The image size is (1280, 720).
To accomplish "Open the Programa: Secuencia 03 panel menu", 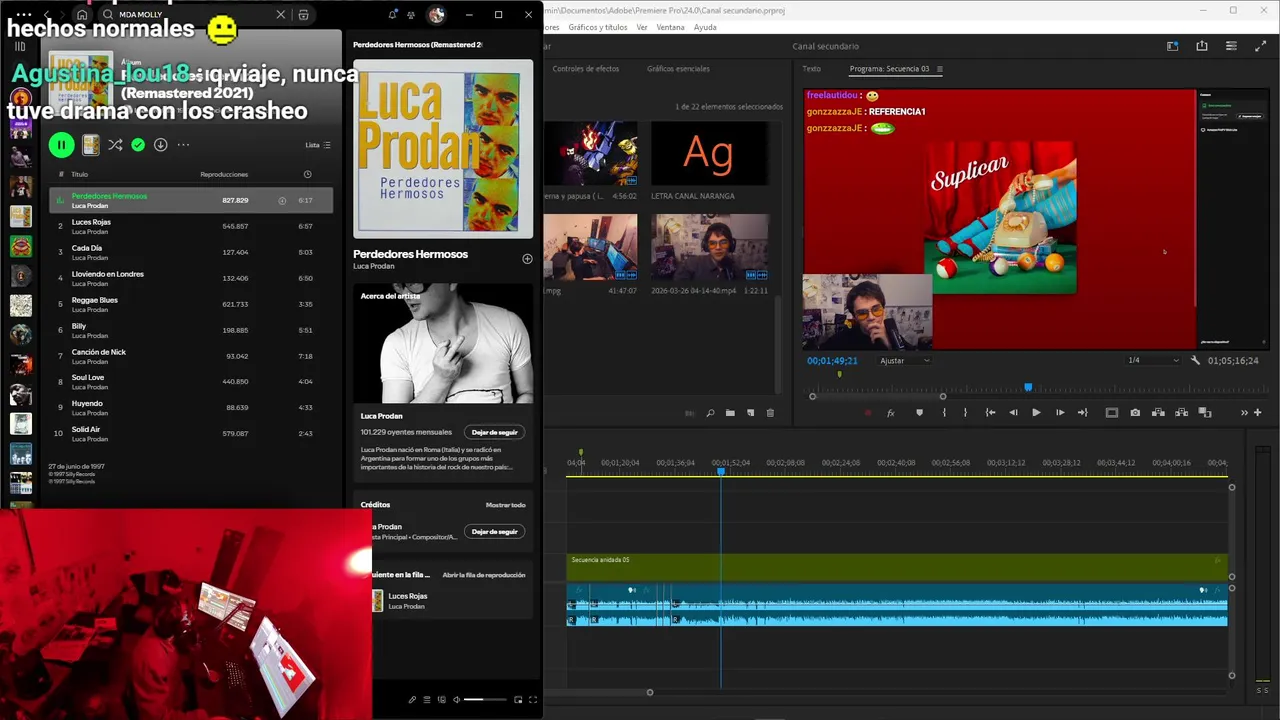I will pos(939,69).
